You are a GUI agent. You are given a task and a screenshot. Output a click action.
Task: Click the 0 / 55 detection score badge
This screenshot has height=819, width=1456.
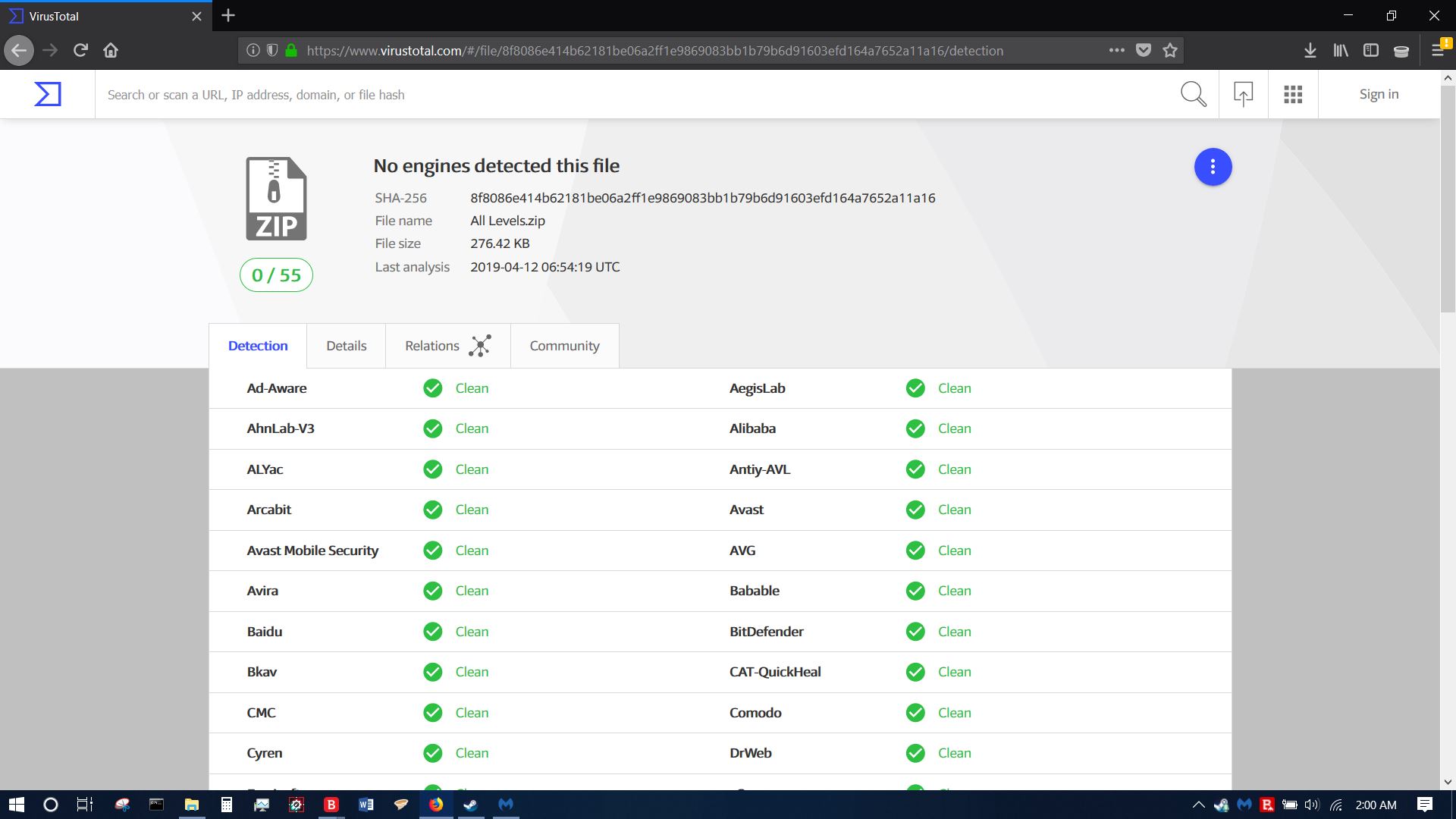point(276,275)
